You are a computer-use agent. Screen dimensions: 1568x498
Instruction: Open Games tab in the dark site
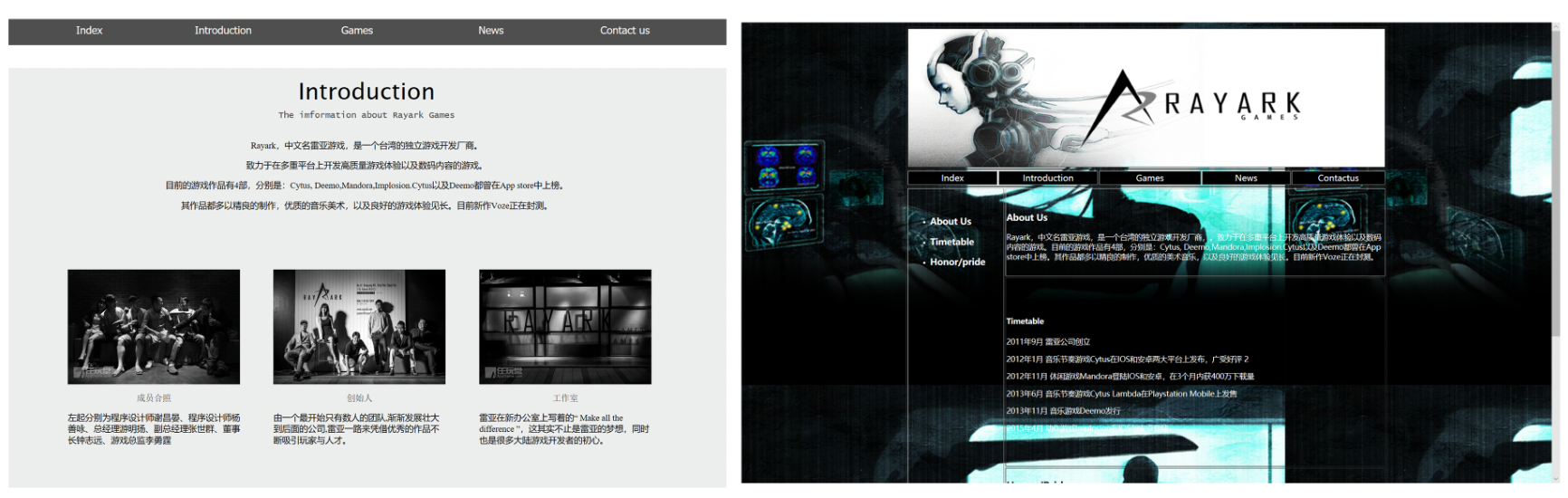point(1150,178)
